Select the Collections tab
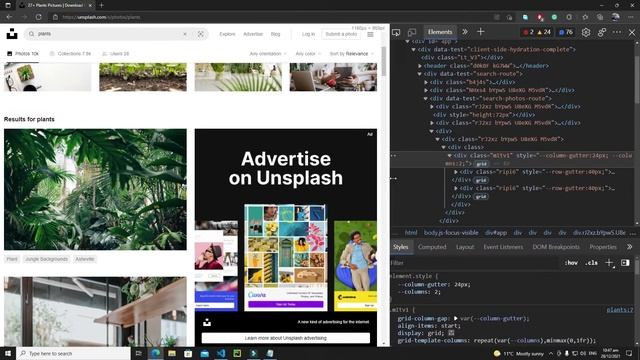The height and width of the screenshot is (360, 640). 70,53
